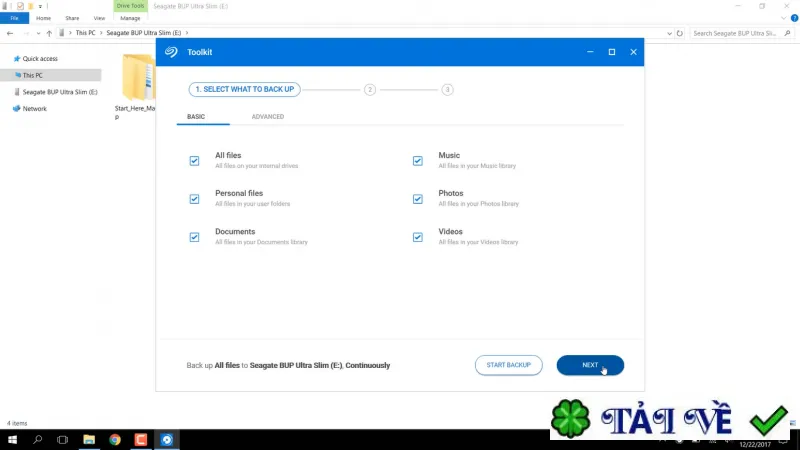The width and height of the screenshot is (800, 450).
Task: Expand the ribbon chevron in Explorer
Action: point(784,18)
